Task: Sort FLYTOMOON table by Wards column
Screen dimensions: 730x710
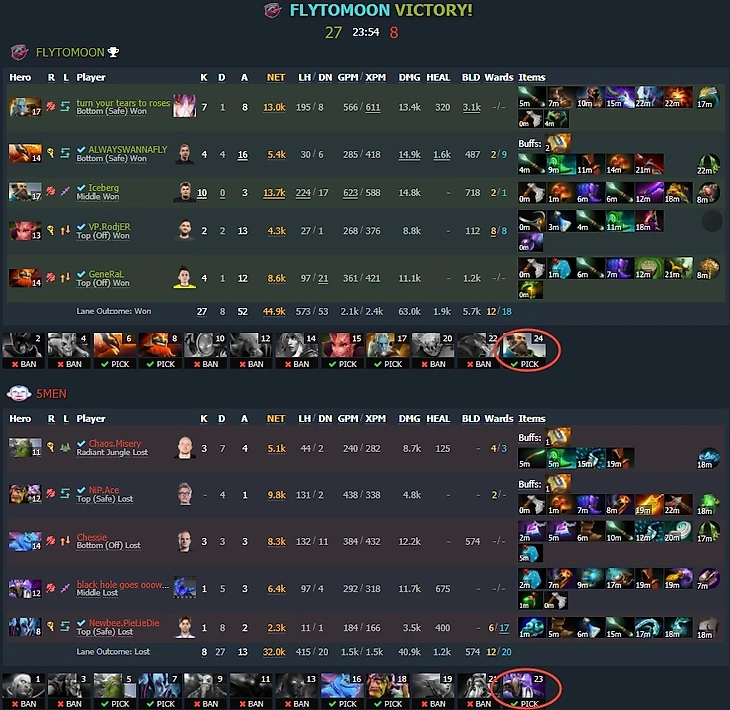Action: click(x=499, y=77)
